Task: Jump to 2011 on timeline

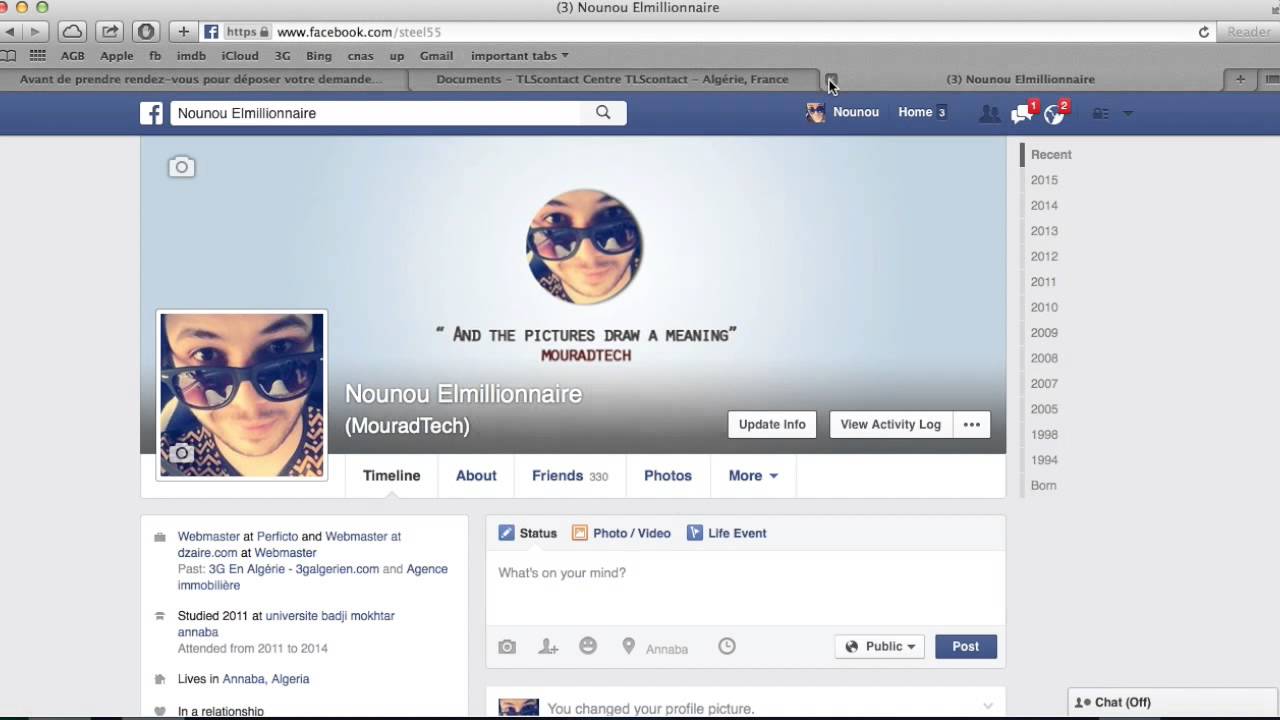Action: click(1044, 282)
